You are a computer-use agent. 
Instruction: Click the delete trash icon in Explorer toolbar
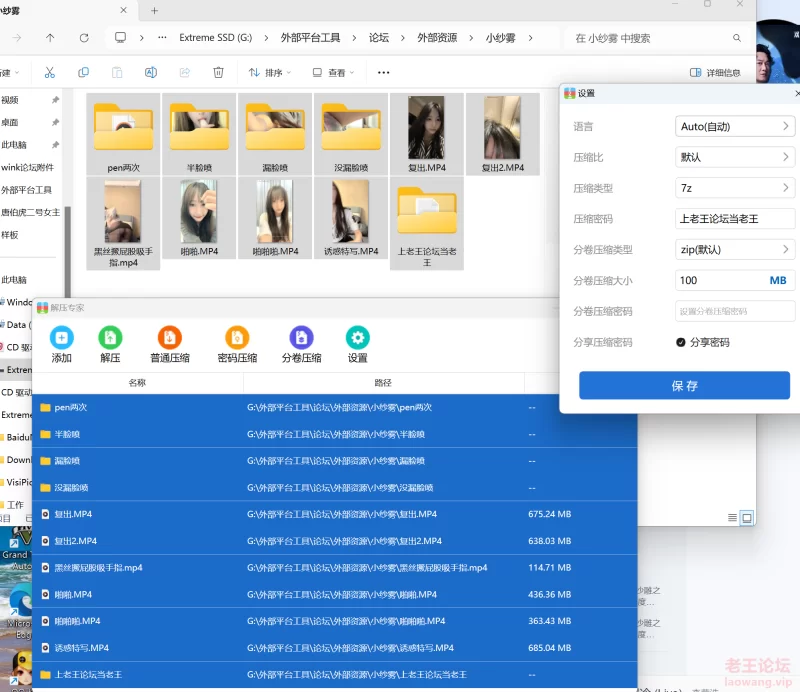pyautogui.click(x=218, y=73)
